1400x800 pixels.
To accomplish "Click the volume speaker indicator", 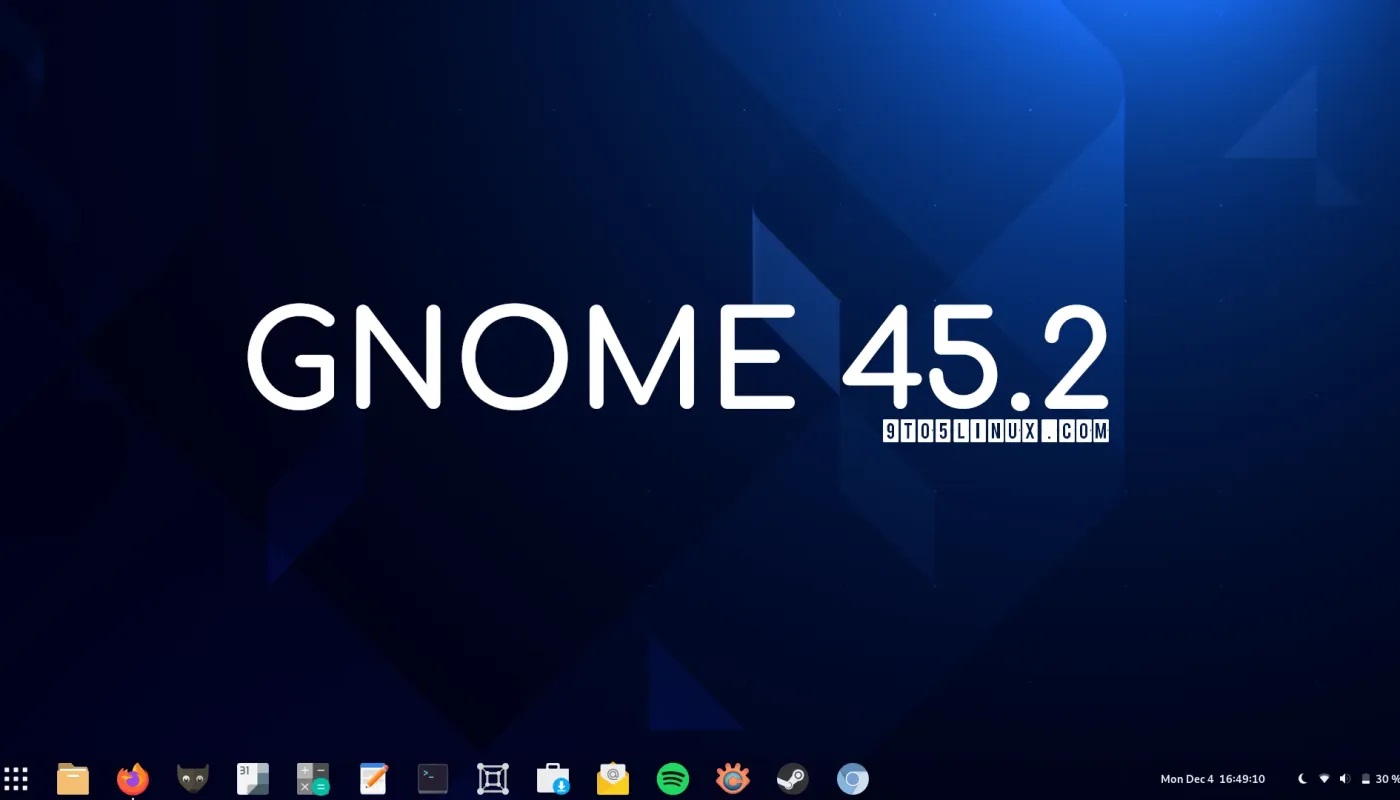I will [1345, 779].
